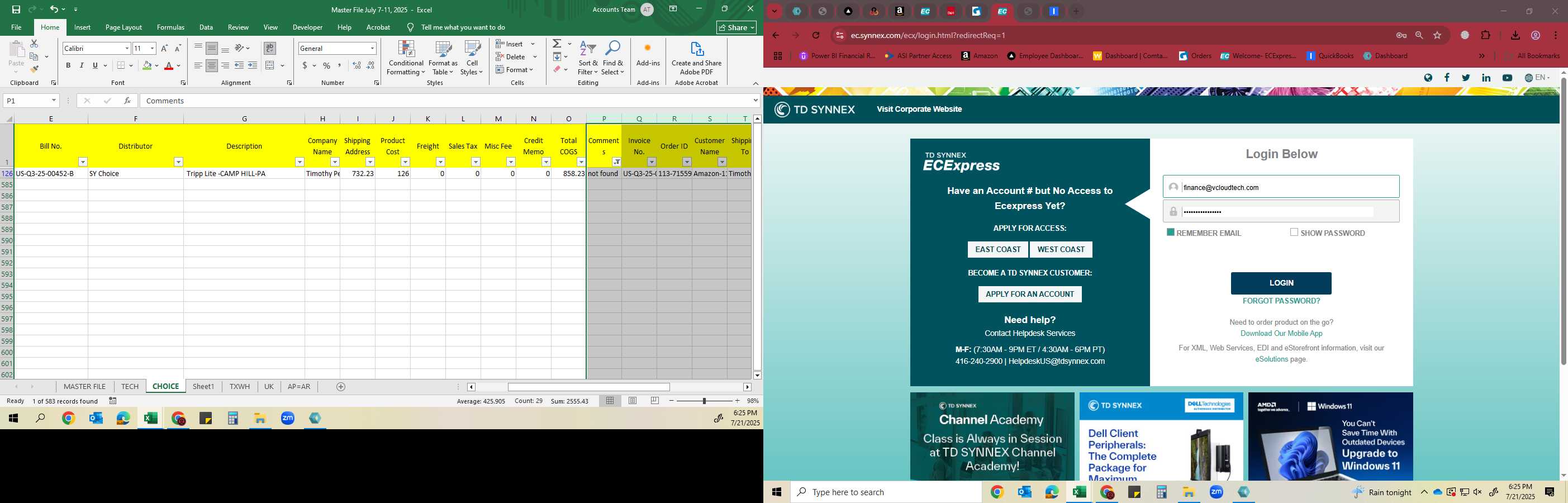1568x503 pixels.
Task: Toggle the Remember Email checkbox
Action: (1171, 232)
